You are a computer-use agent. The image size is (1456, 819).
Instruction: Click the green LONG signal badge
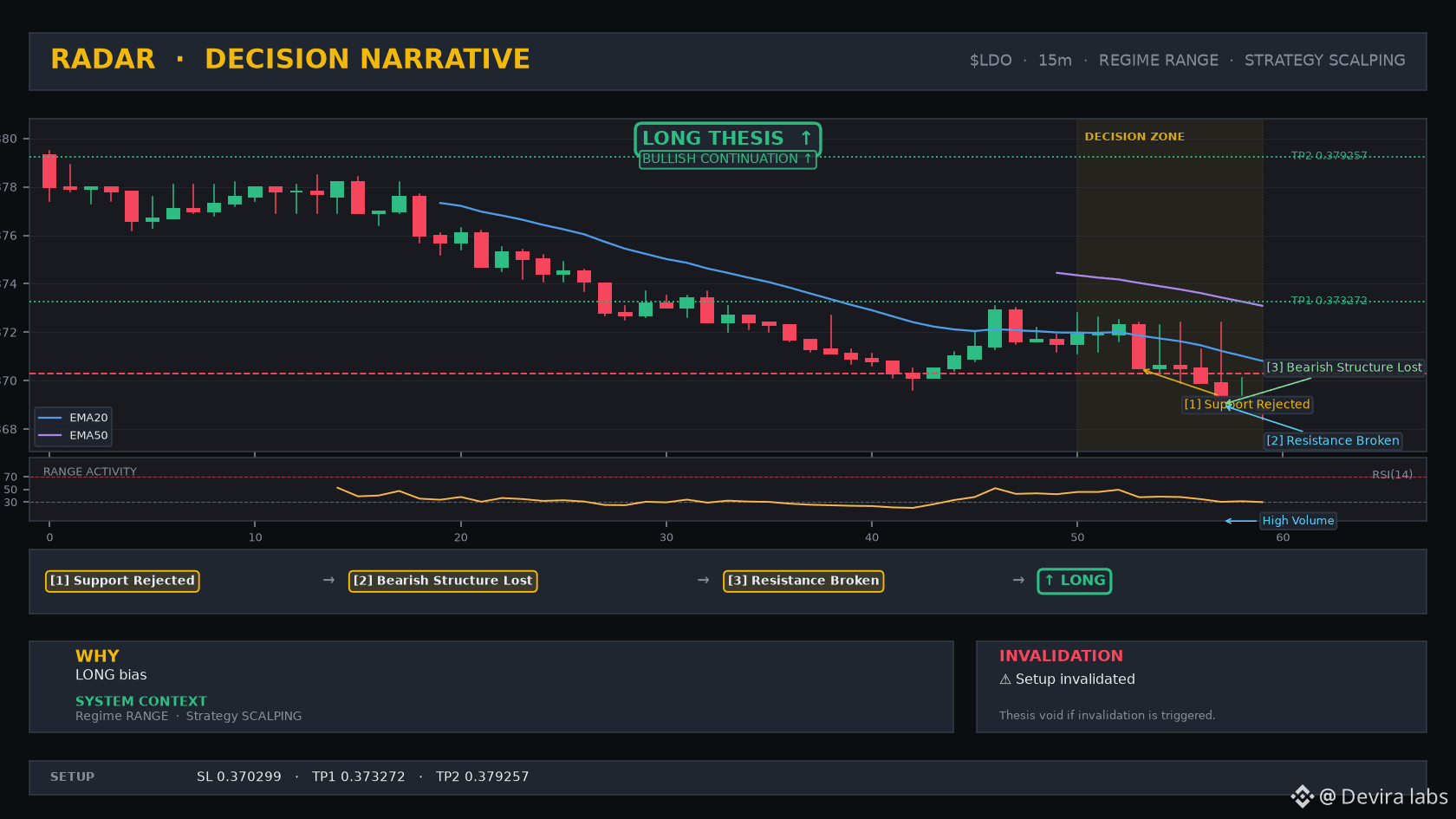pyautogui.click(x=1075, y=581)
